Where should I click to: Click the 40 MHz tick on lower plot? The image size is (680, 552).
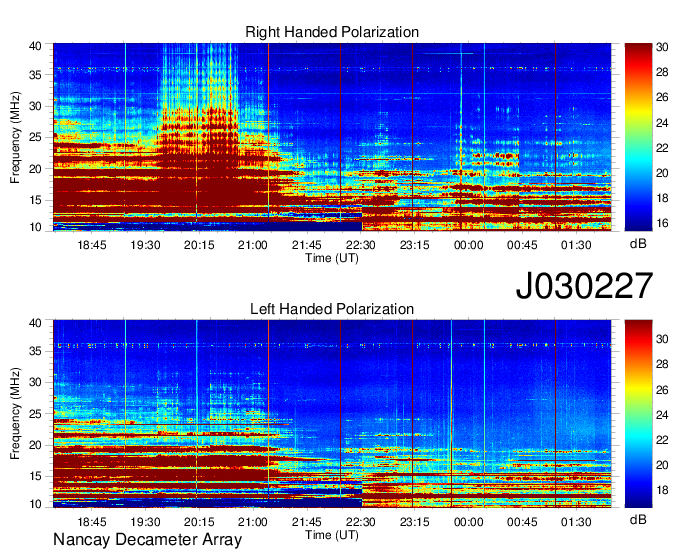(x=35, y=323)
